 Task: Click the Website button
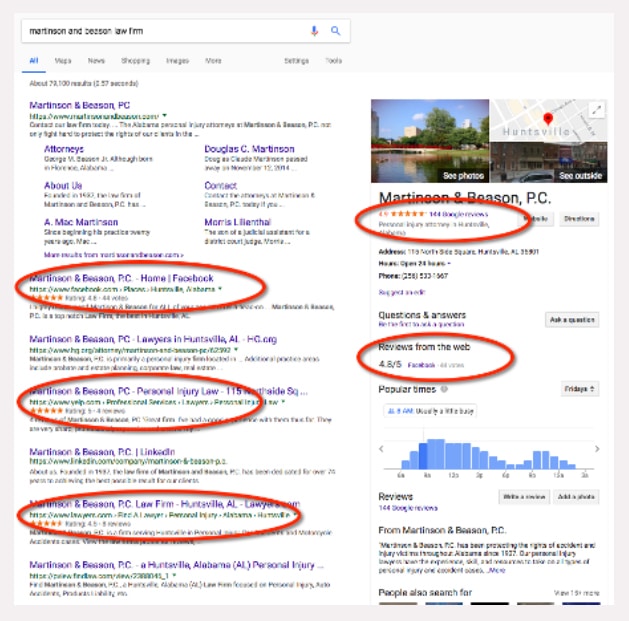point(537,219)
